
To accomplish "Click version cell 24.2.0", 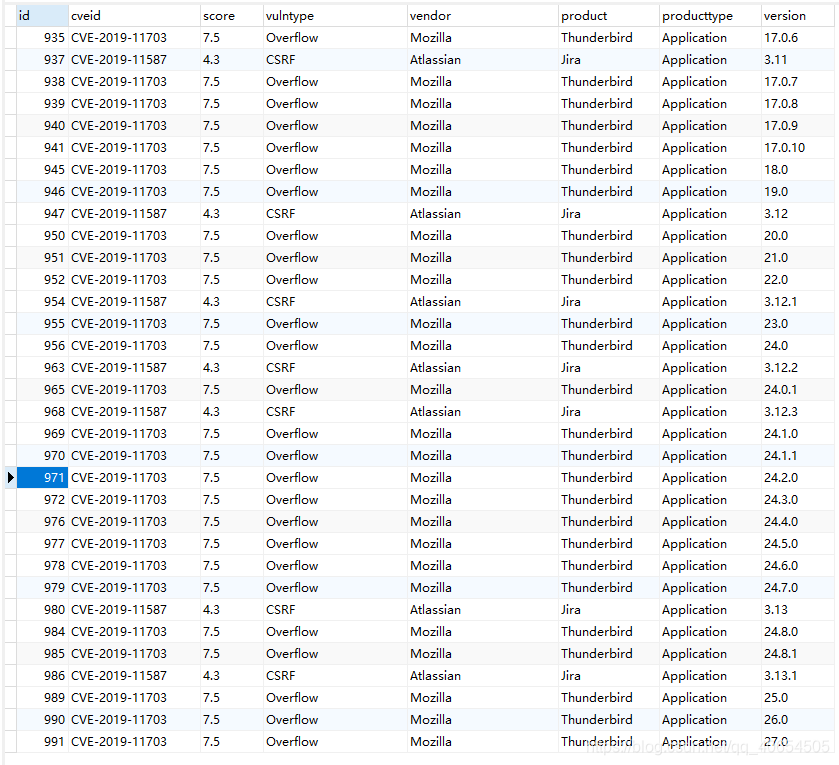I will pyautogui.click(x=797, y=477).
